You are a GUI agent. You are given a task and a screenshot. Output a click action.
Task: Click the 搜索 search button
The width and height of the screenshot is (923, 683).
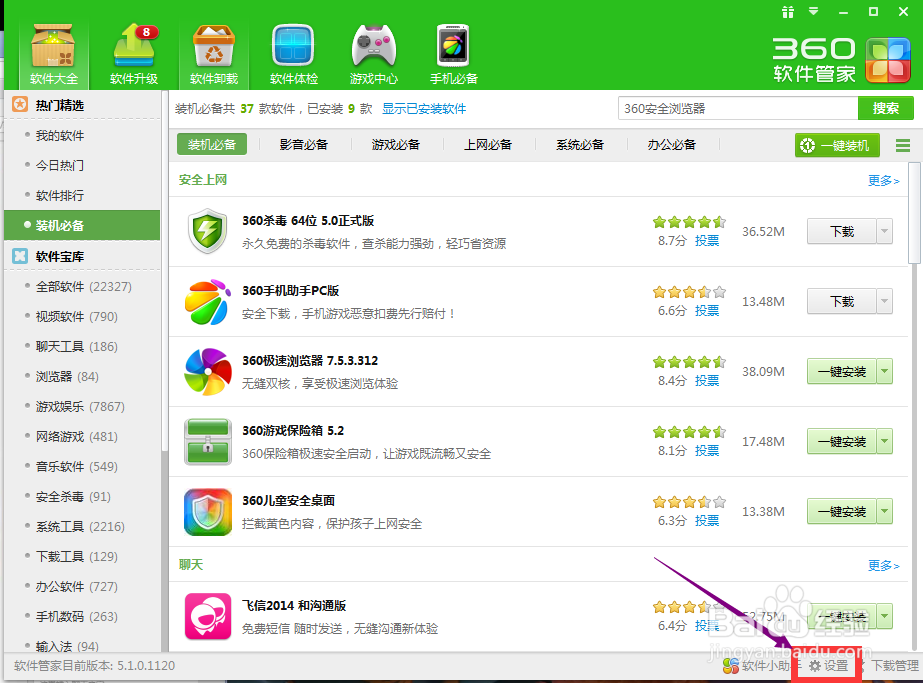[885, 108]
